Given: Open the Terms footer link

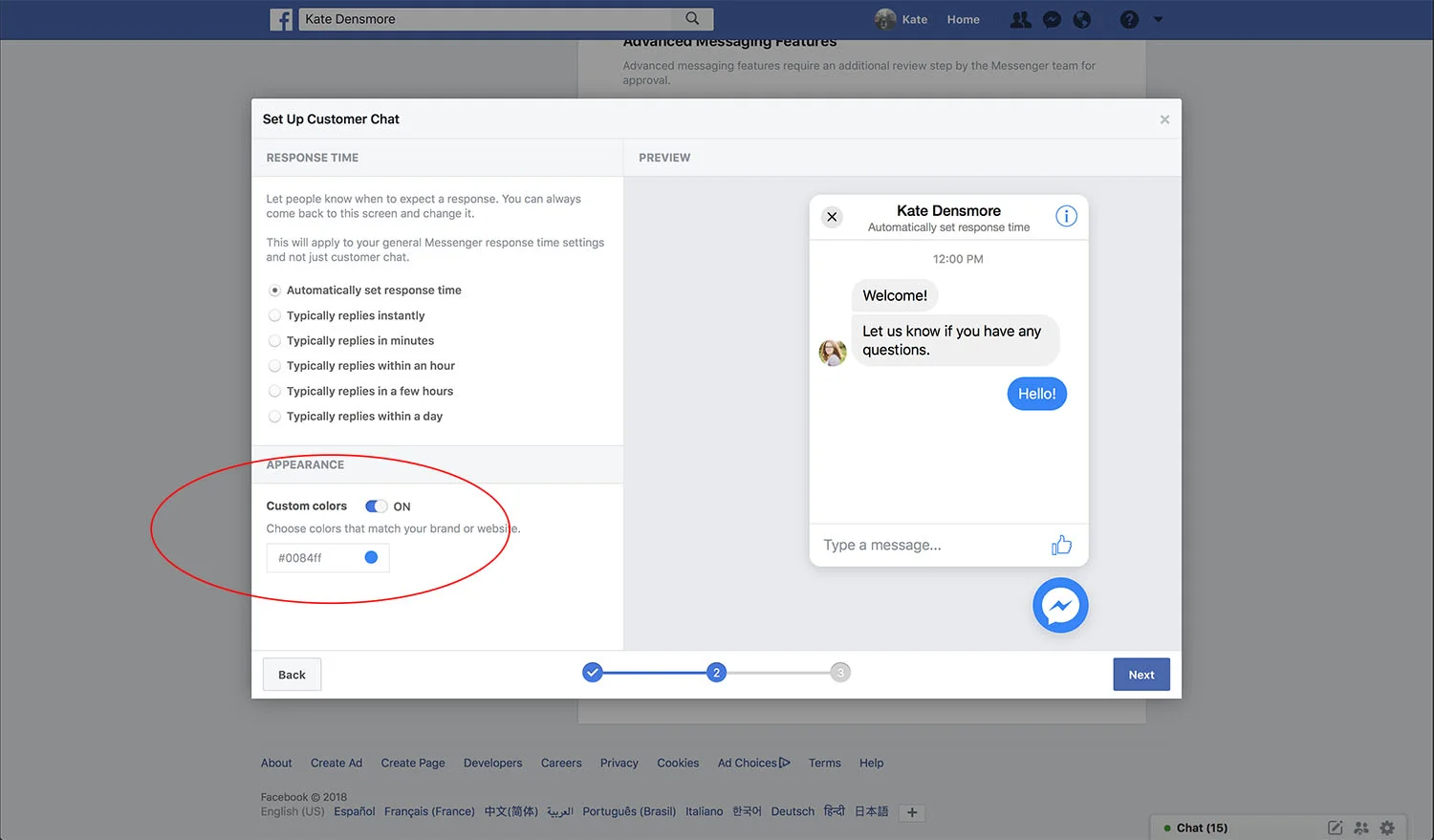Looking at the screenshot, I should pos(825,763).
